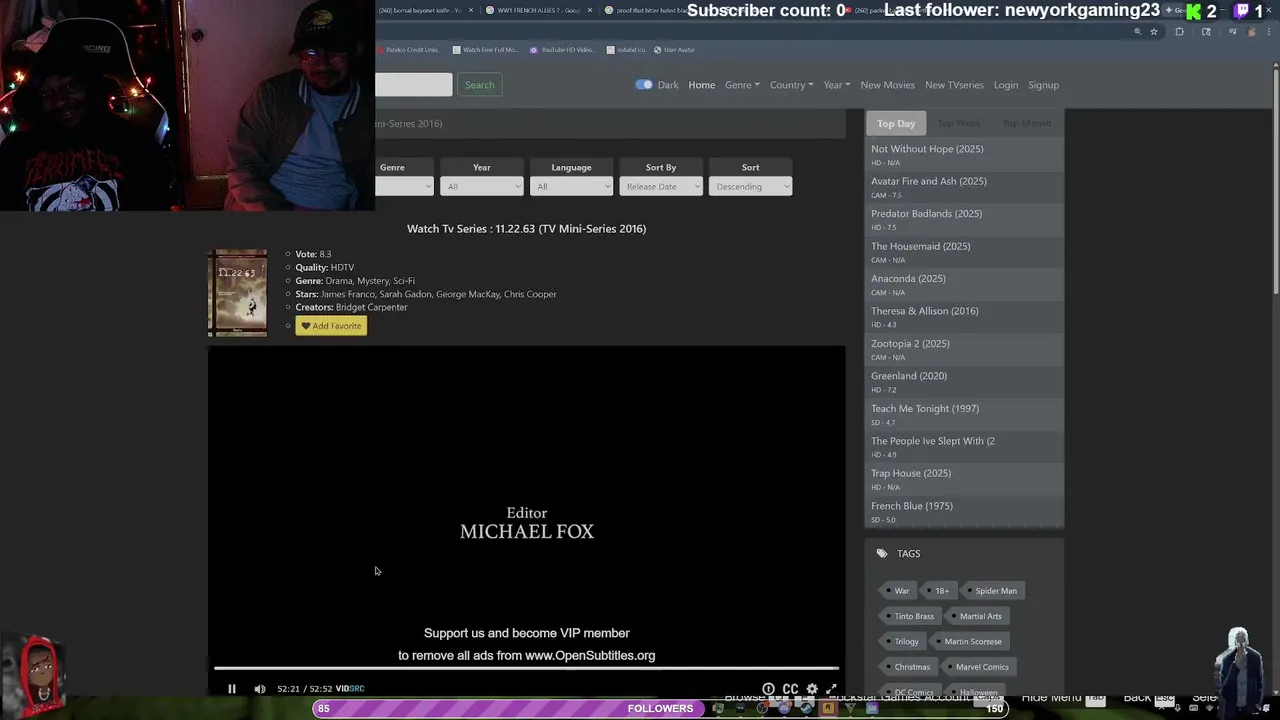Focus the site search input field
This screenshot has width=1280, height=720.
pyautogui.click(x=414, y=85)
